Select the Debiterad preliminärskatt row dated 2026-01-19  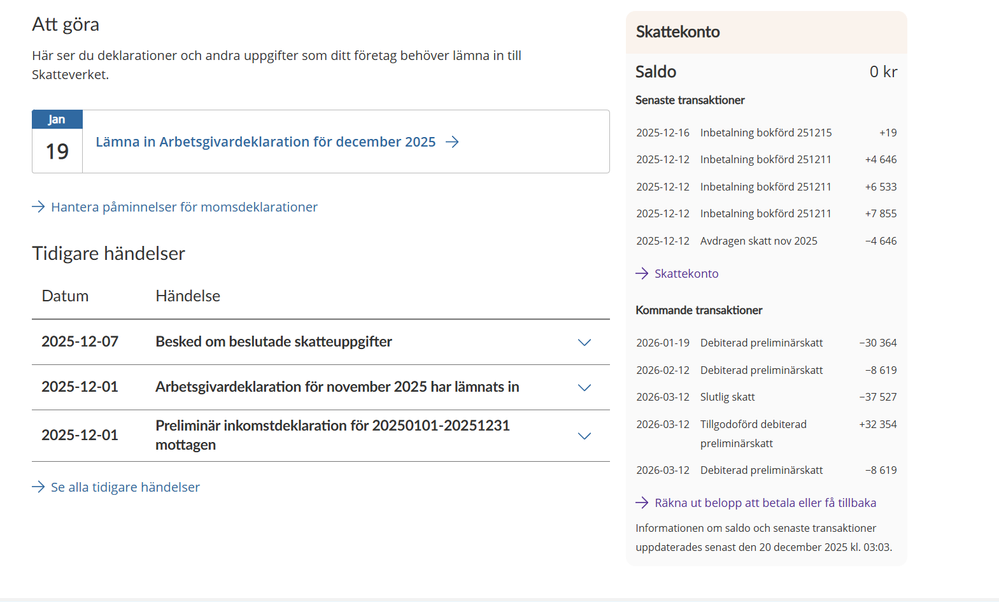point(765,342)
